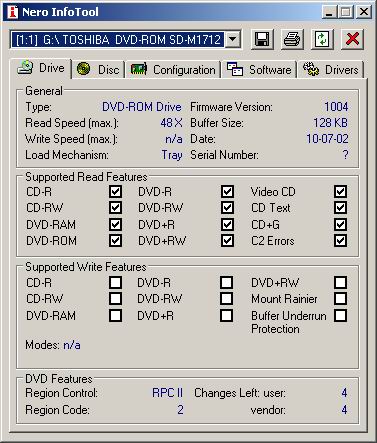The height and width of the screenshot is (443, 377).
Task: Click the Save floppy disk icon
Action: (x=262, y=39)
